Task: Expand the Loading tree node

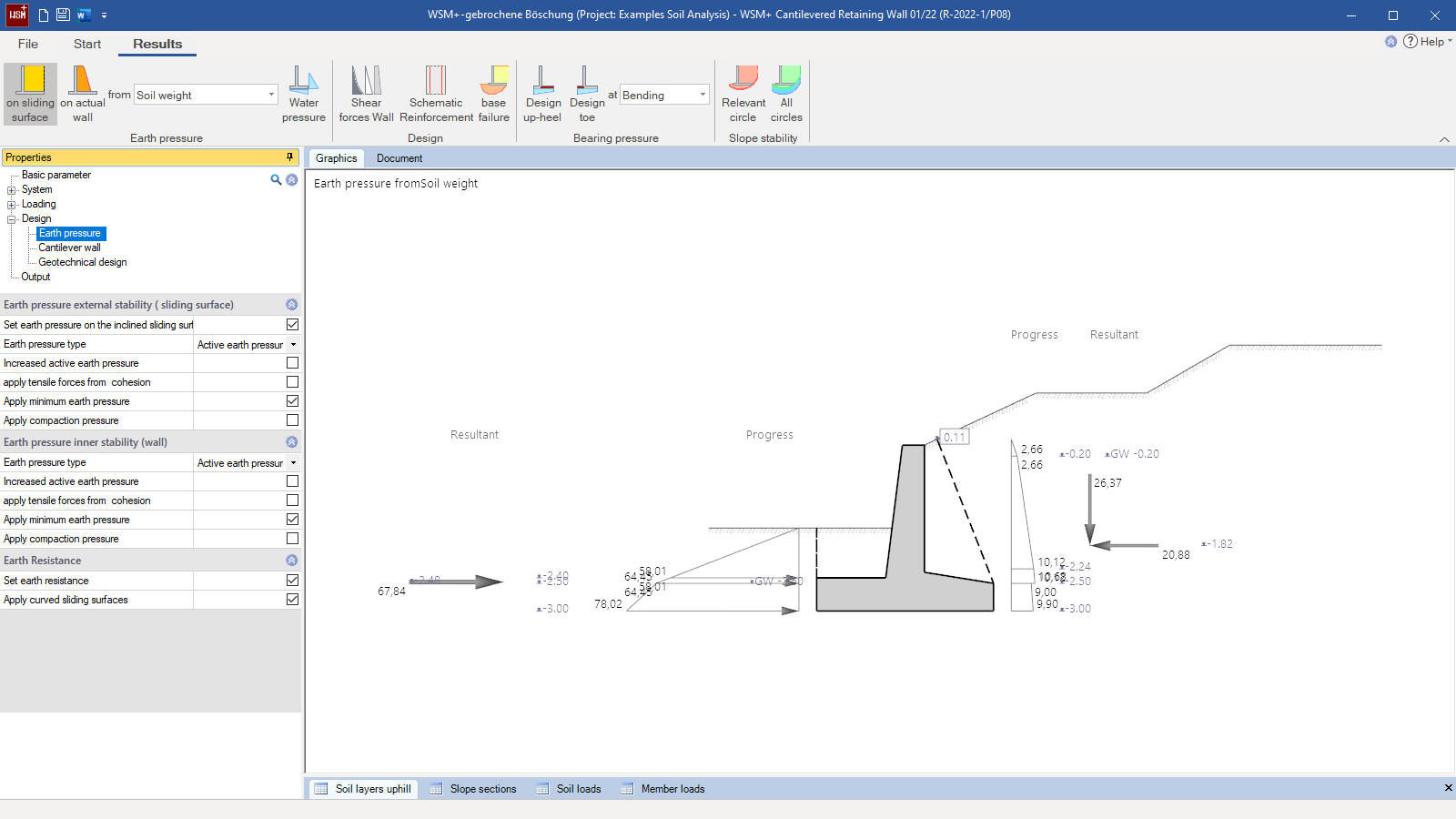Action: 12,205
